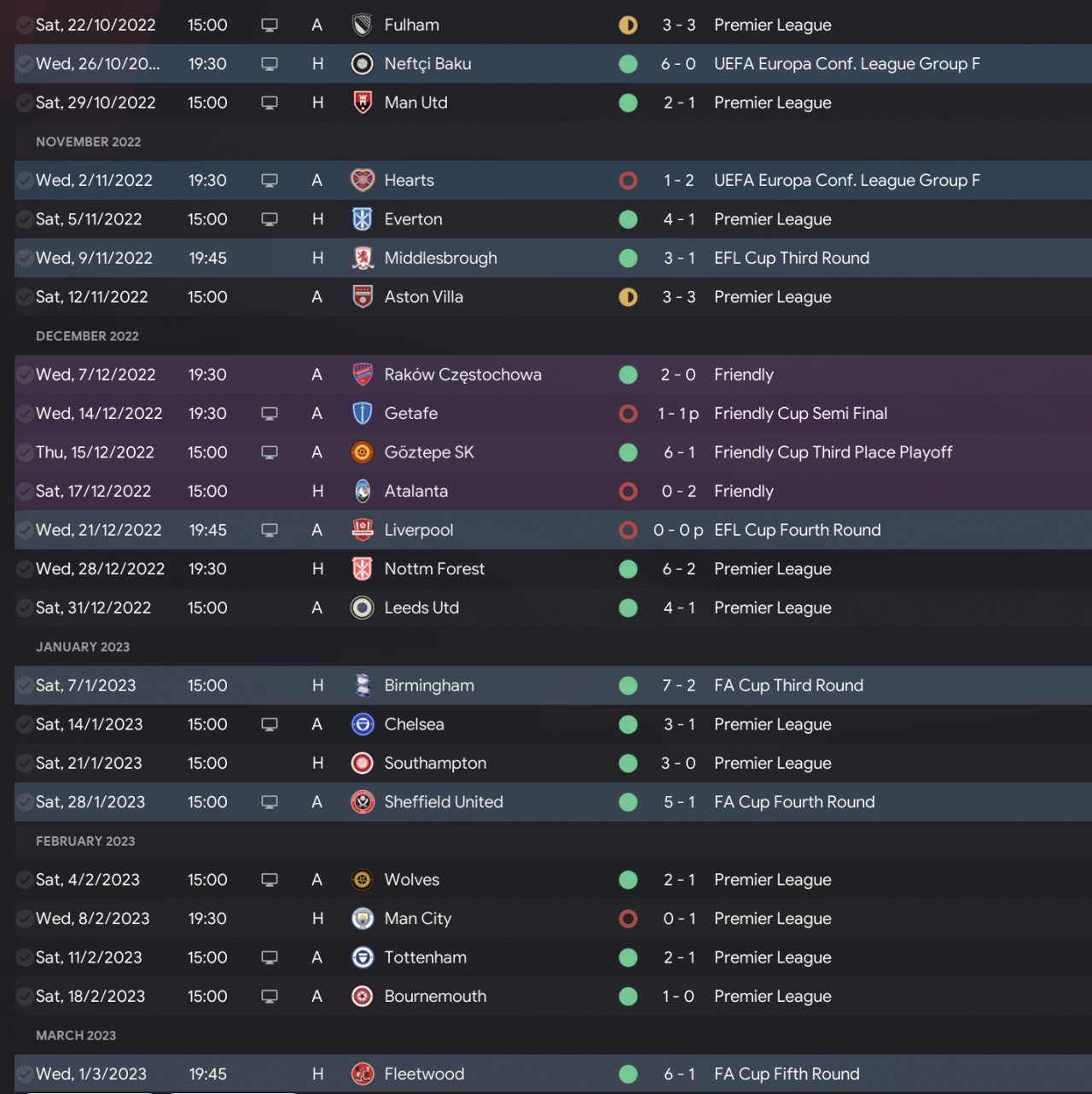Click the red loss indicator on the Man City row
The image size is (1092, 1094).
(628, 919)
